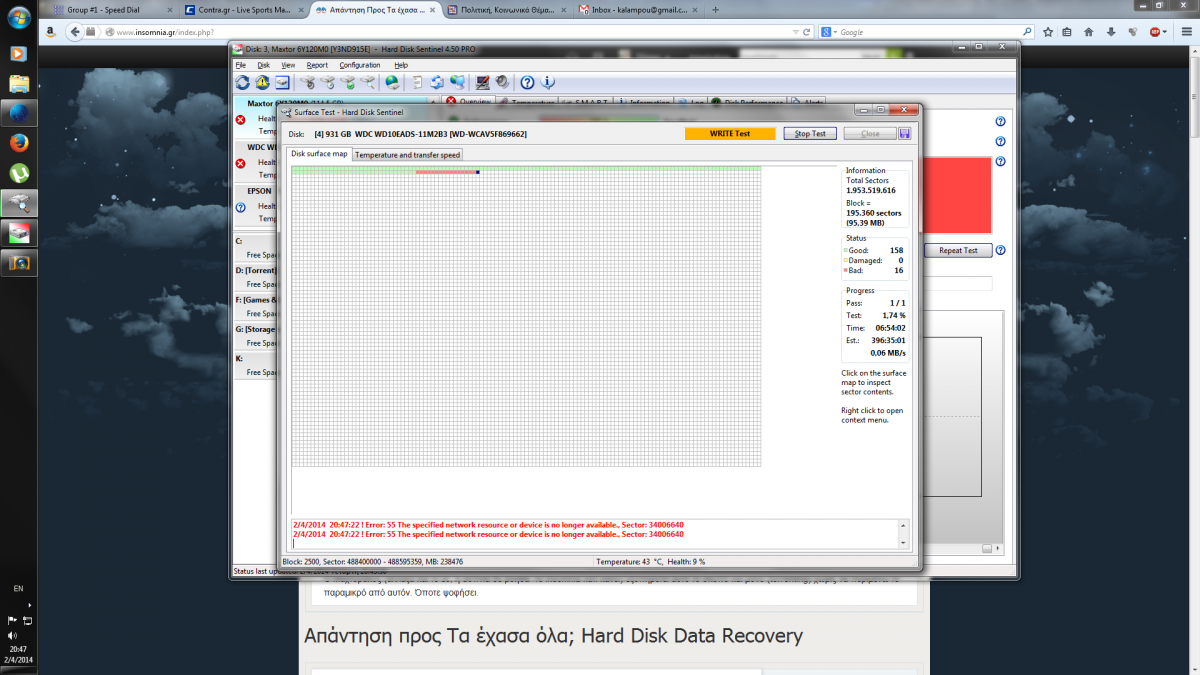Viewport: 1200px width, 675px height.
Task: Switch to the Inbox Gmail browser tab
Action: [x=637, y=9]
